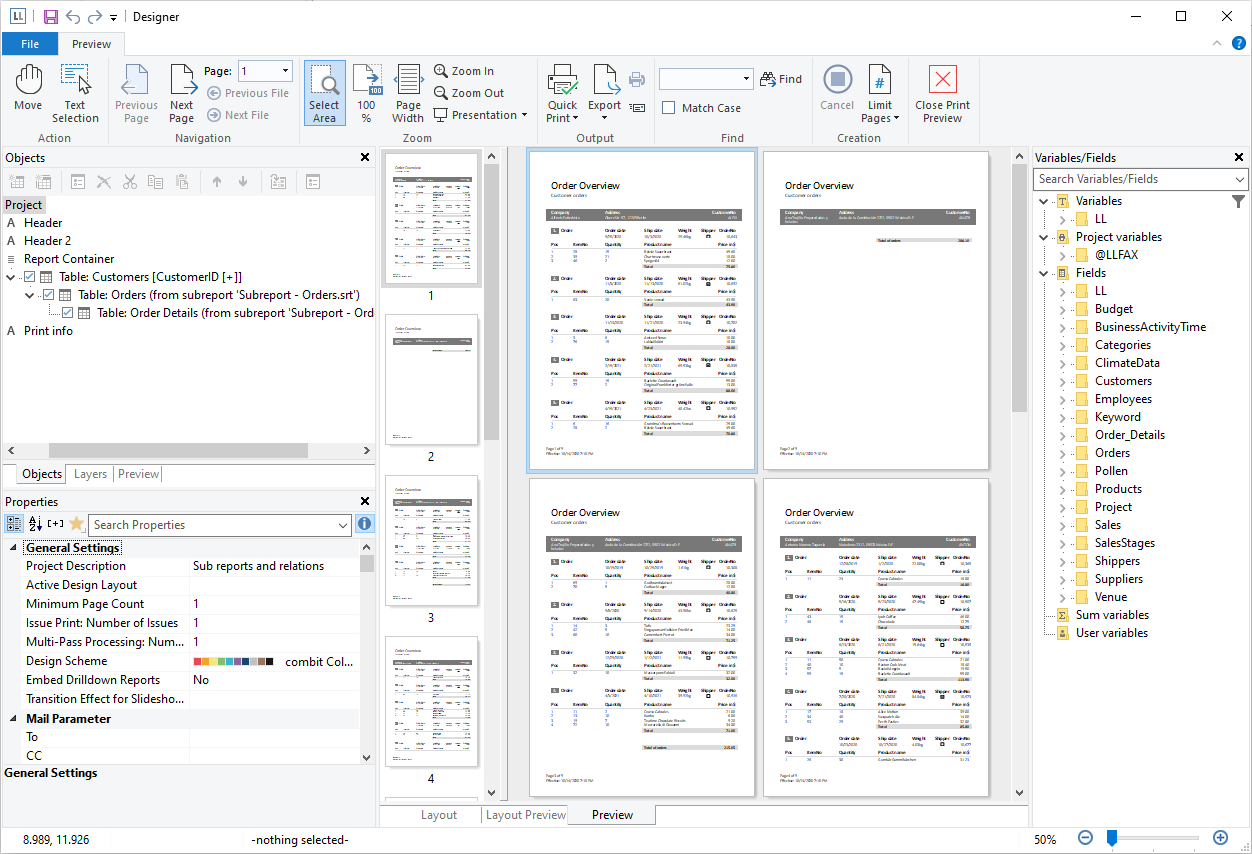1252x854 pixels.
Task: Set zoom to 100 %
Action: (367, 93)
